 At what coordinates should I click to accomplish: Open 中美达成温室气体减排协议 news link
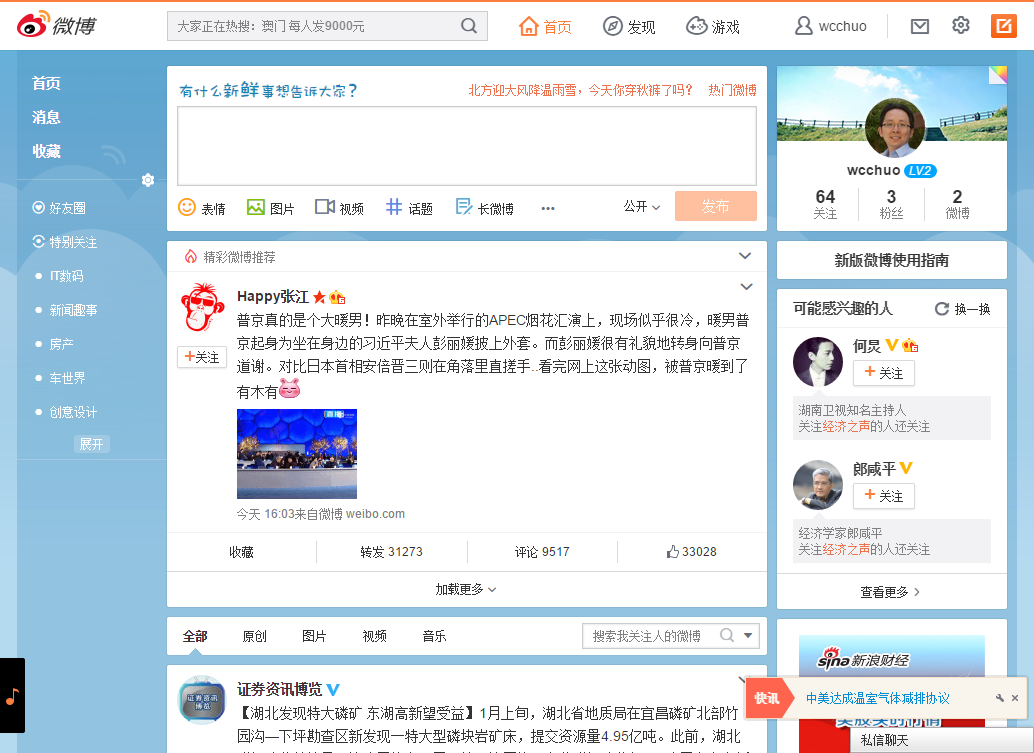pyautogui.click(x=878, y=698)
